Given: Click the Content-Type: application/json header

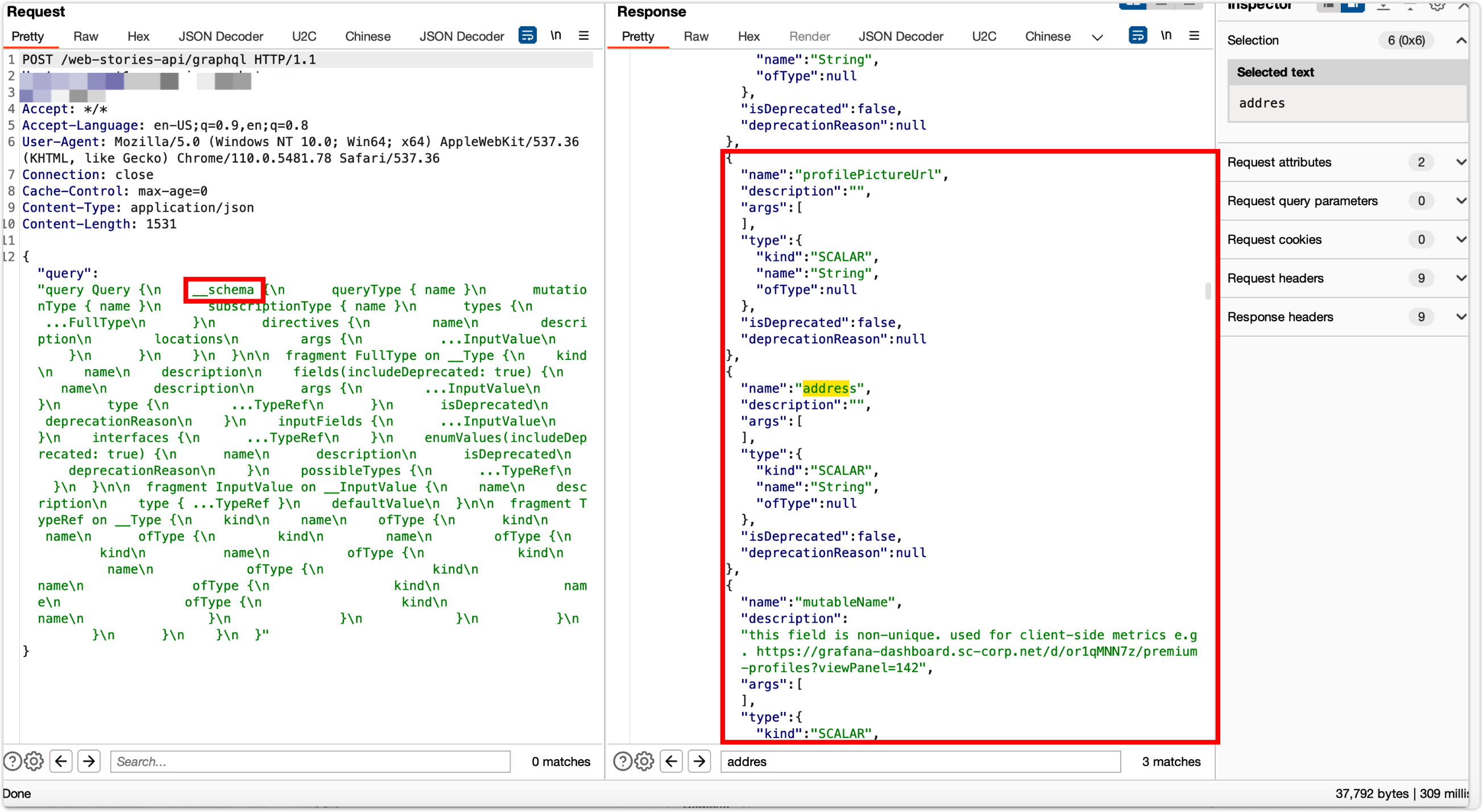Looking at the screenshot, I should 138,208.
